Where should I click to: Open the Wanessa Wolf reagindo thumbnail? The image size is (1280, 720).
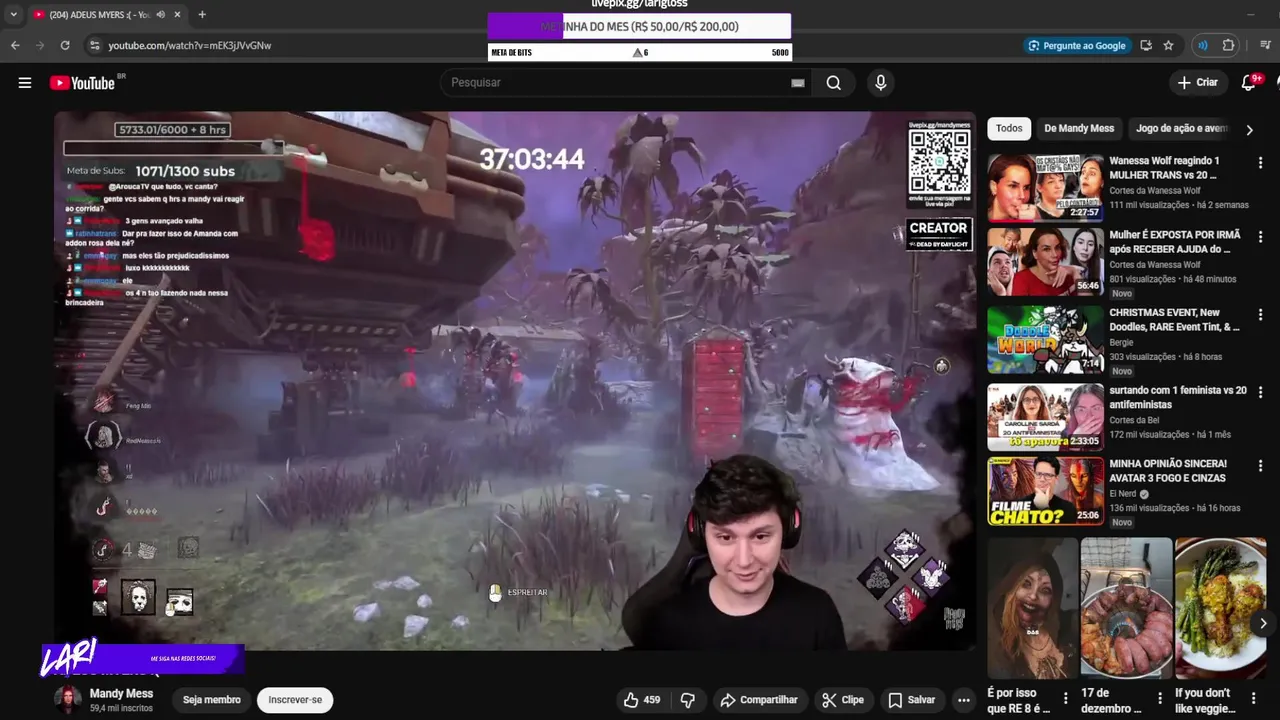click(1046, 187)
